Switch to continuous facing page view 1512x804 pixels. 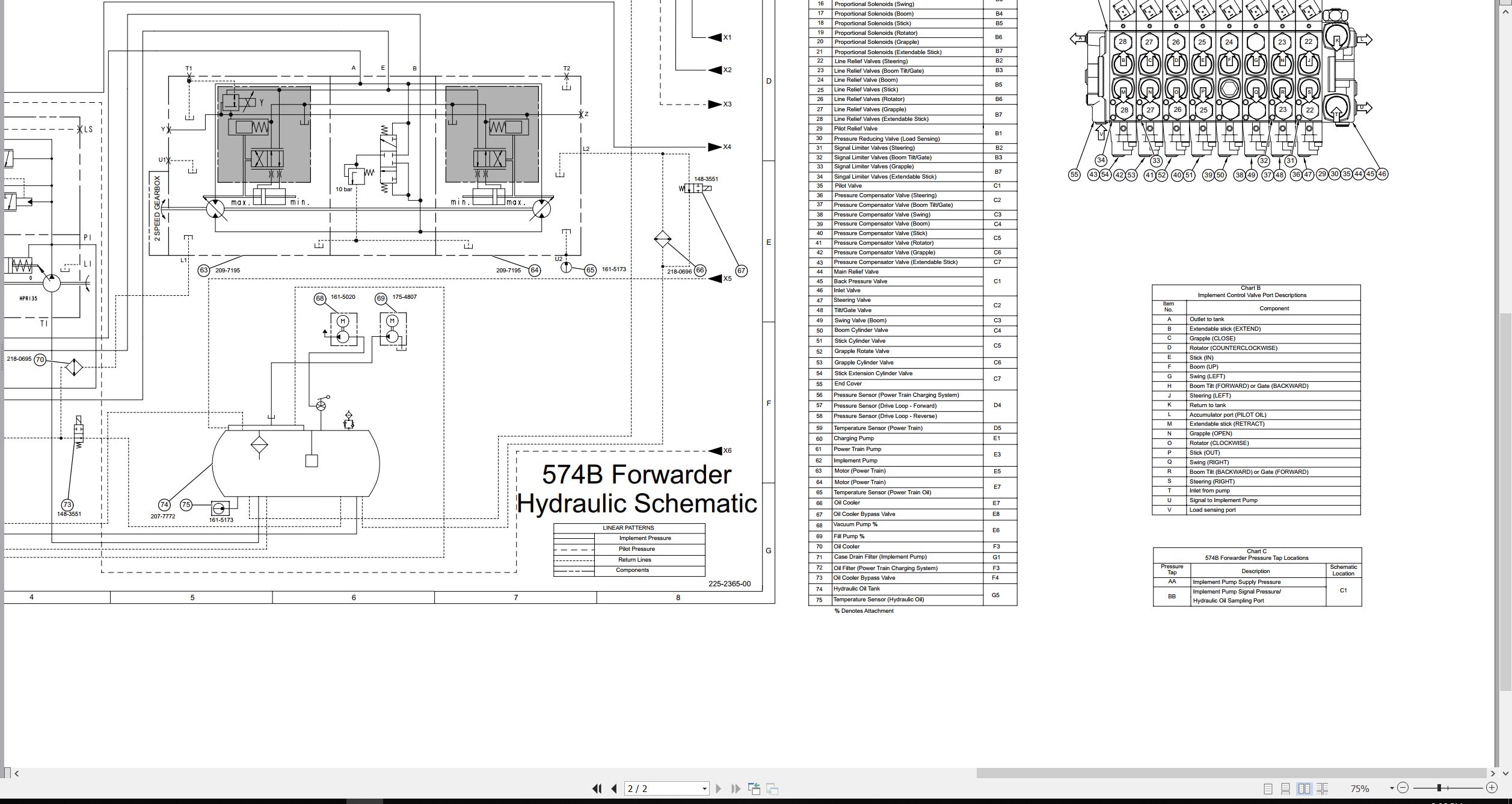click(x=1322, y=788)
